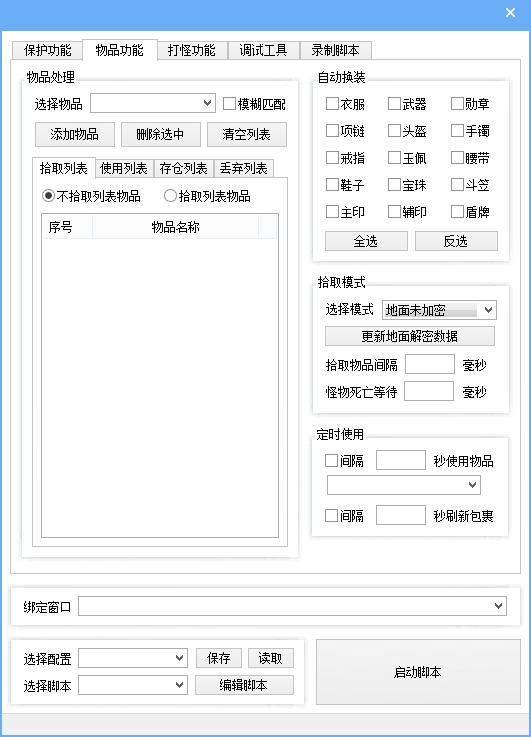Click the 读取 button
Image resolution: width=531 pixels, height=737 pixels.
(271, 658)
